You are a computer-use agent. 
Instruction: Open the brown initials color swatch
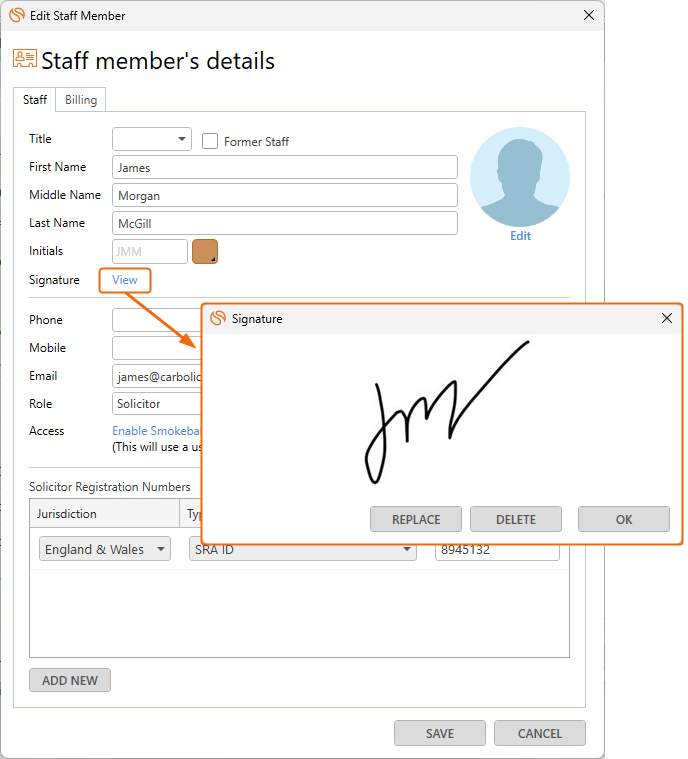pyautogui.click(x=205, y=252)
